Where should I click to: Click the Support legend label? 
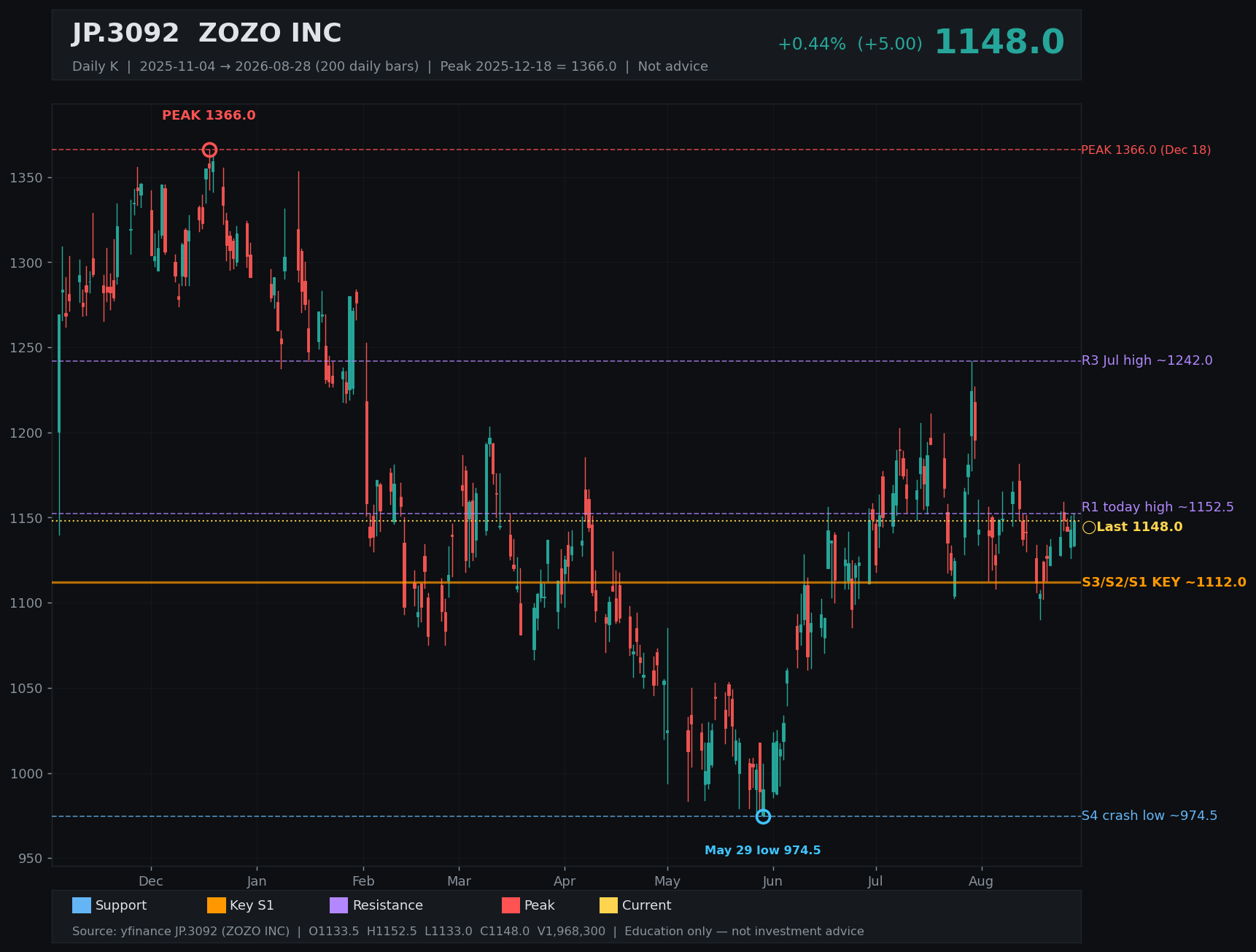[121, 905]
